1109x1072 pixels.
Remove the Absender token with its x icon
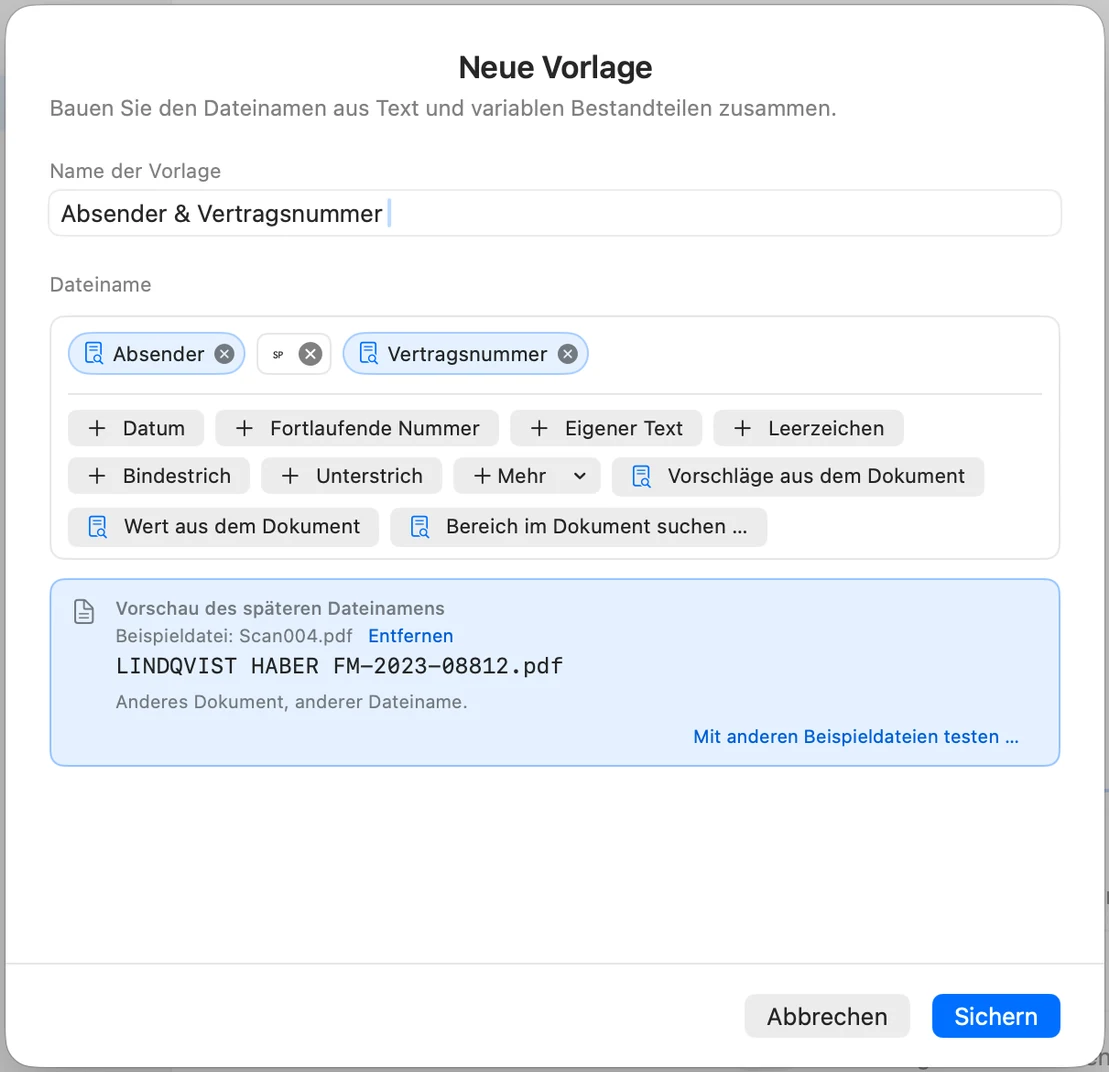[224, 354]
